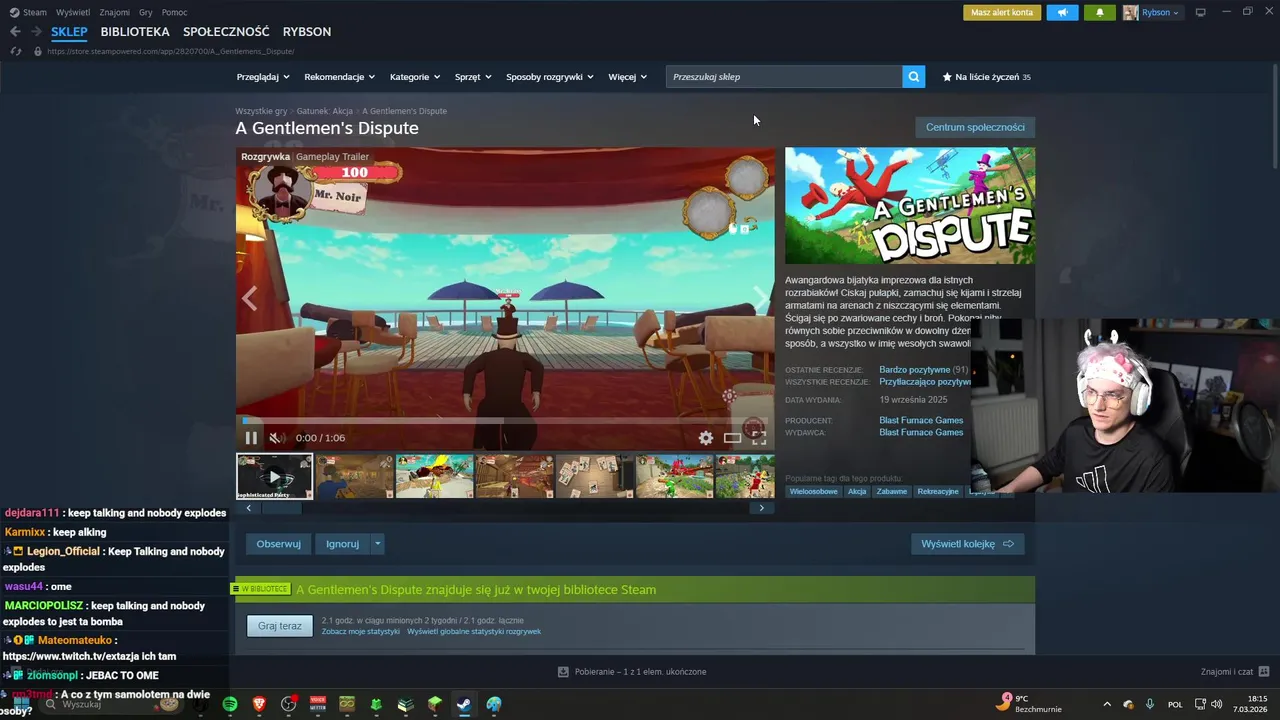Open trailer settings gear
This screenshot has width=1280, height=720.
(x=706, y=438)
